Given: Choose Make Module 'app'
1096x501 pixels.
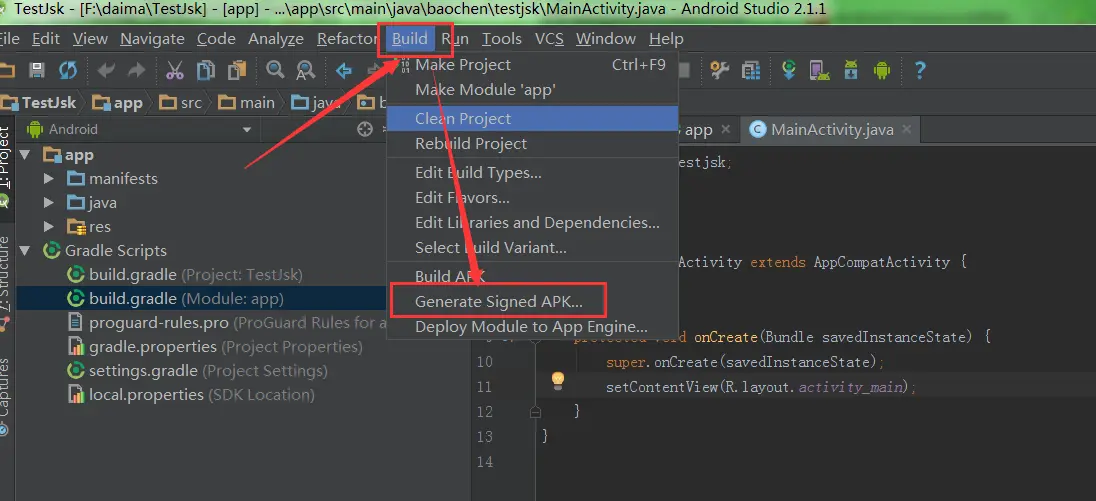Looking at the screenshot, I should click(532, 90).
